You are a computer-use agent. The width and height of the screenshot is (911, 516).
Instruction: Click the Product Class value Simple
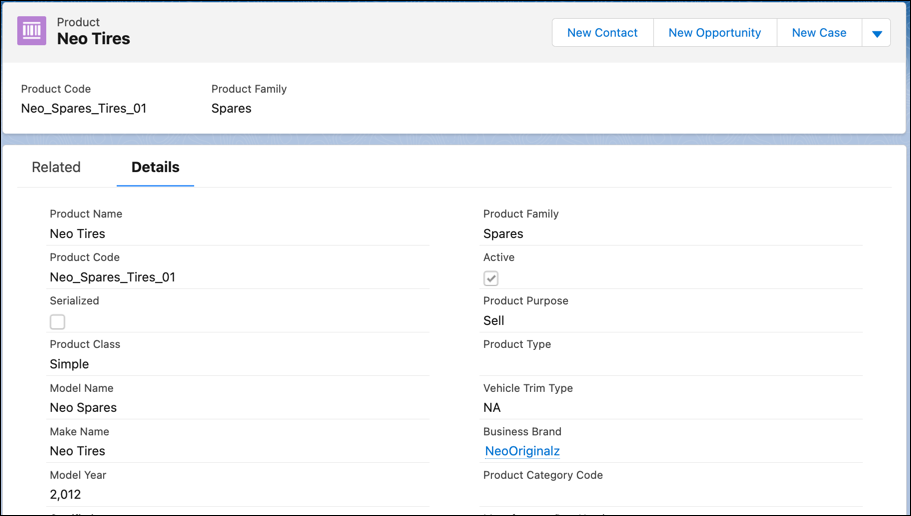69,364
